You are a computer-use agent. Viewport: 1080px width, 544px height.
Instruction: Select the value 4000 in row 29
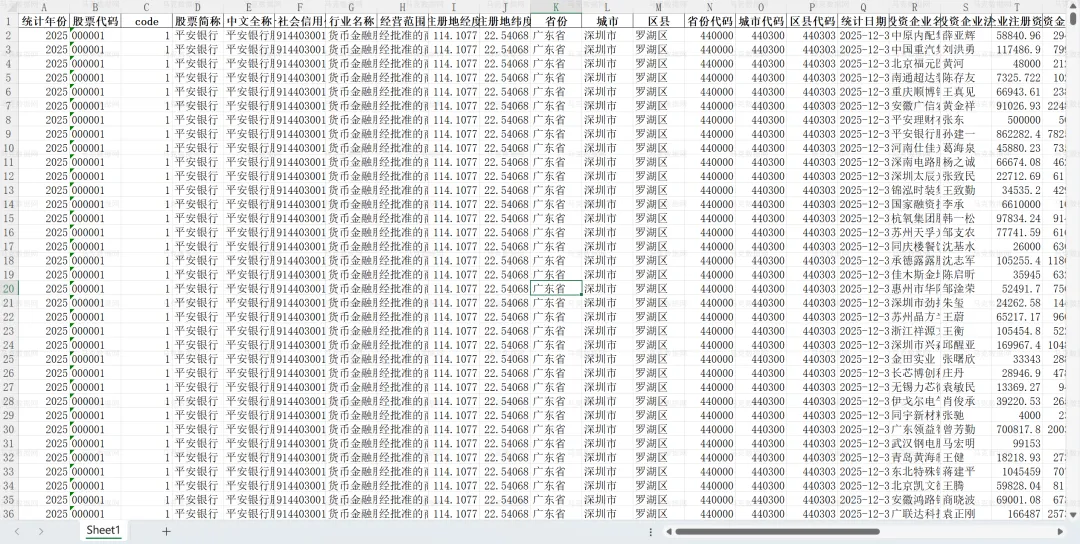coord(1017,415)
